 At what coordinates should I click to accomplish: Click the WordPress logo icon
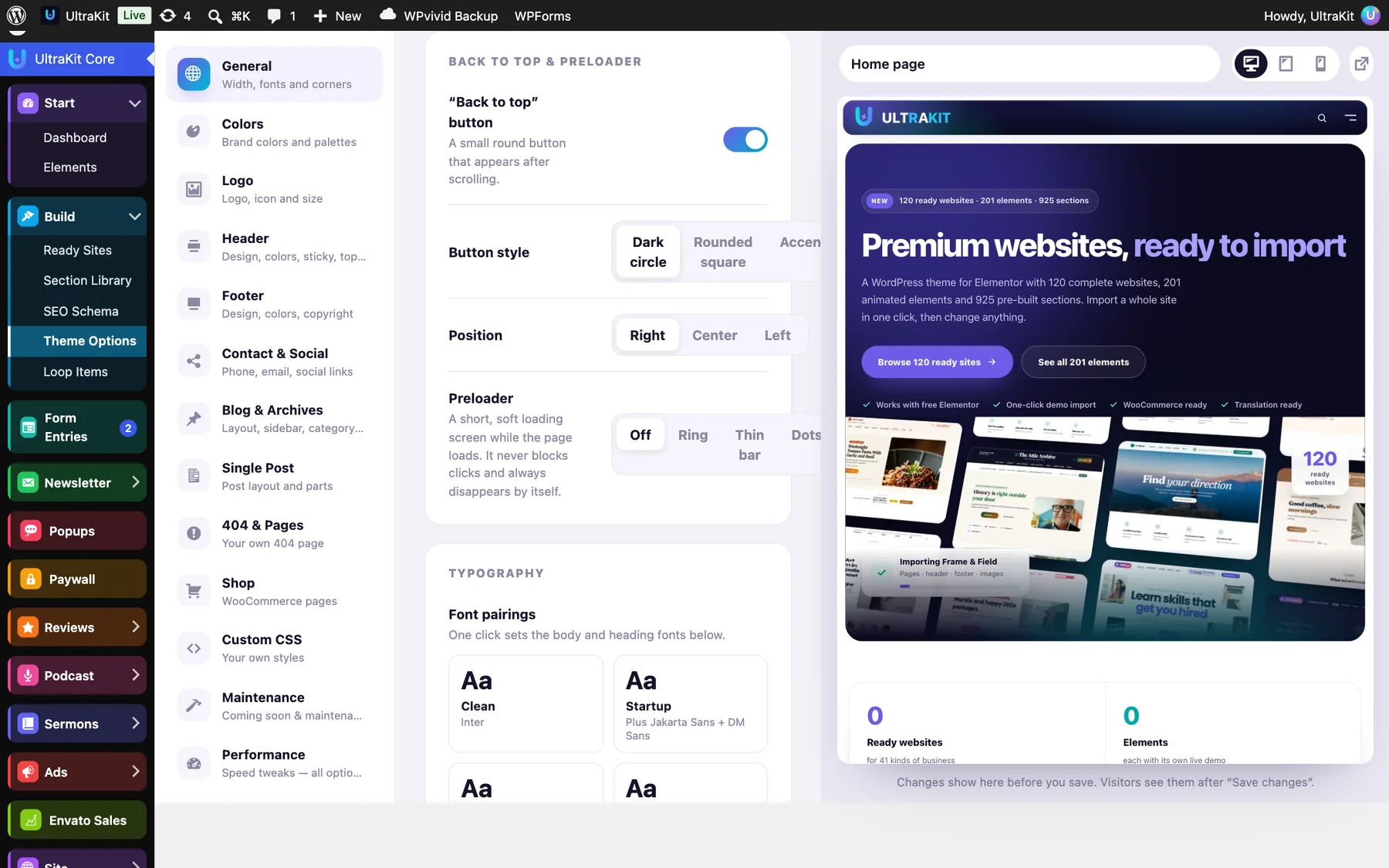click(x=16, y=15)
